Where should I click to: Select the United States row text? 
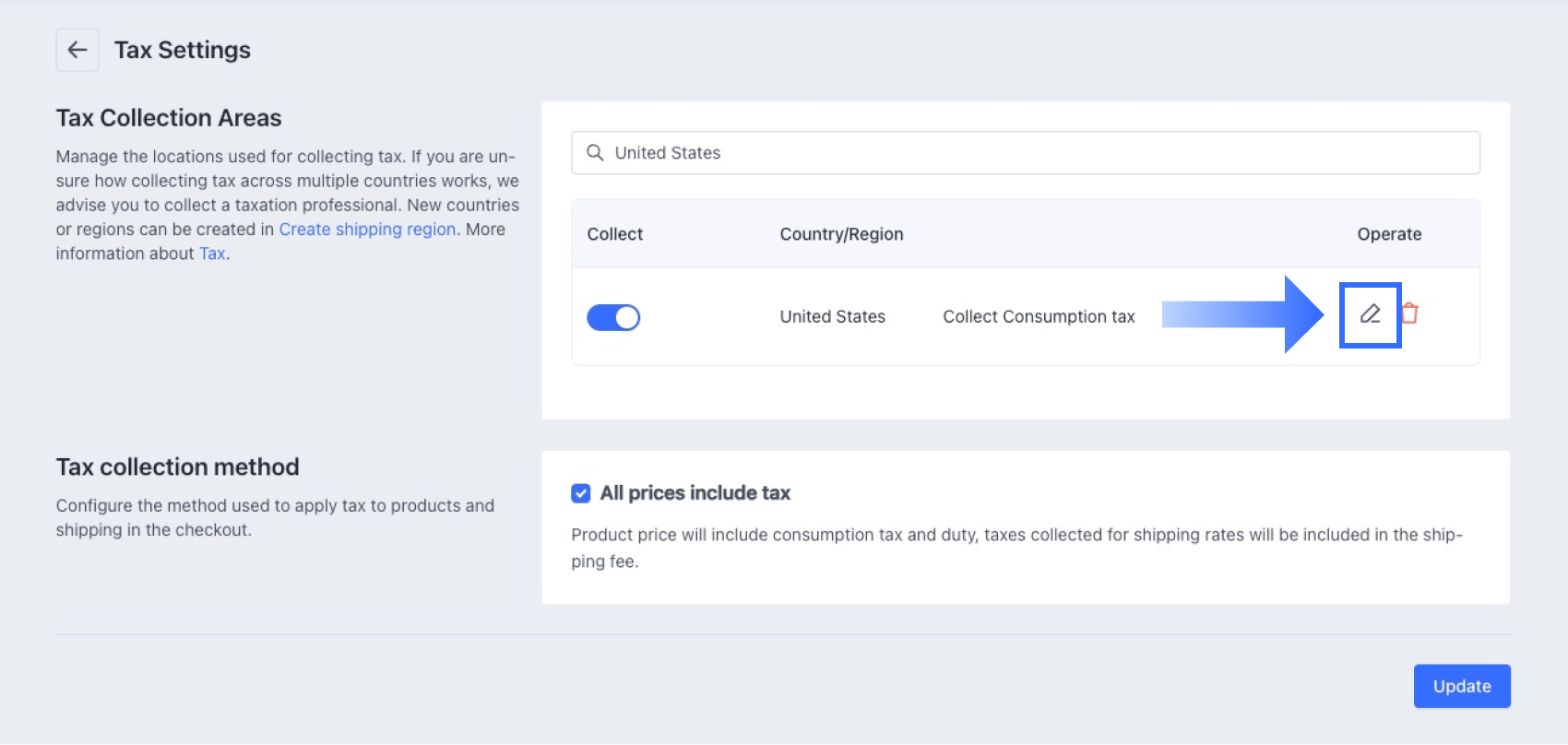pos(832,316)
